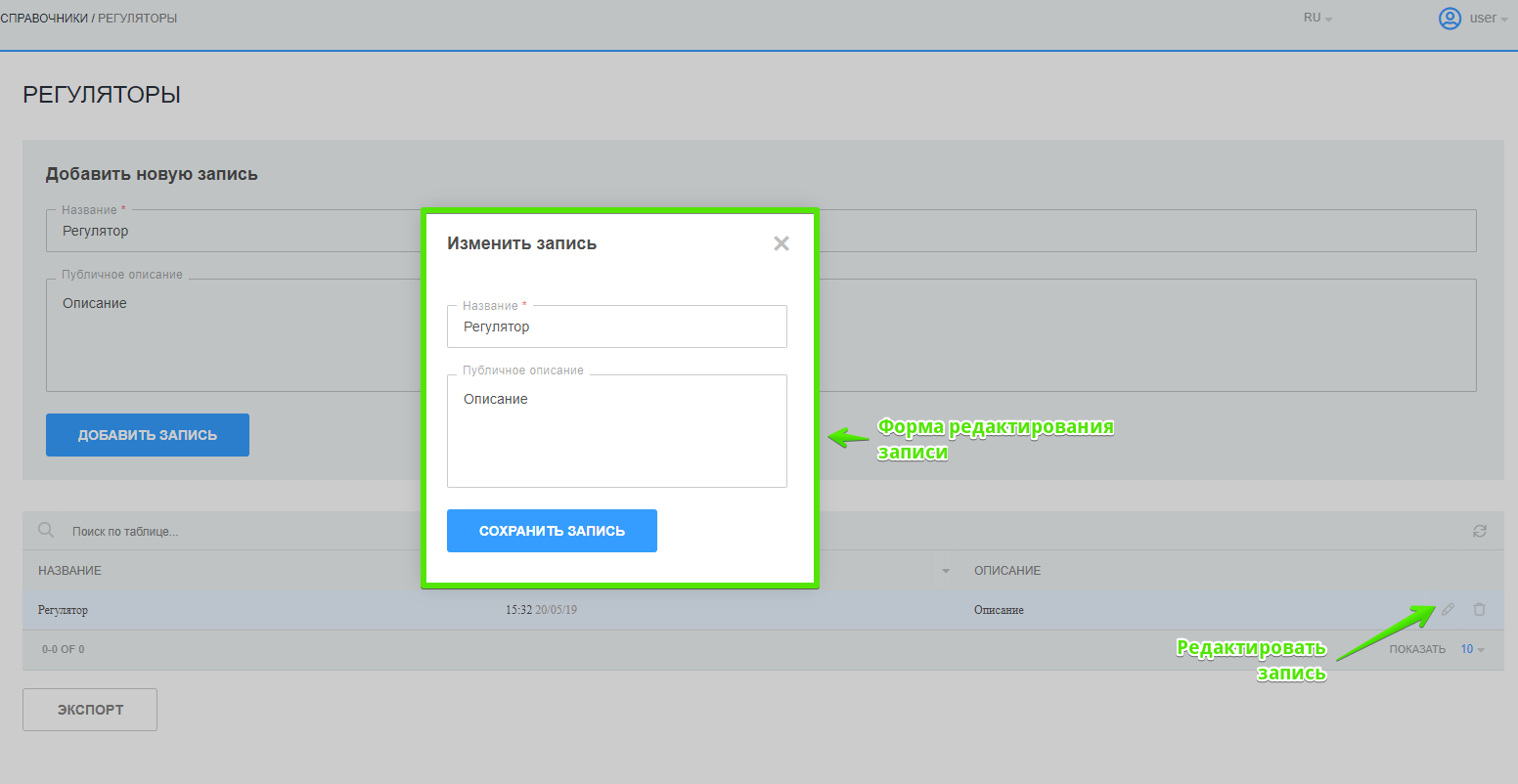
Task: Click the user account avatar icon
Action: tap(1449, 19)
